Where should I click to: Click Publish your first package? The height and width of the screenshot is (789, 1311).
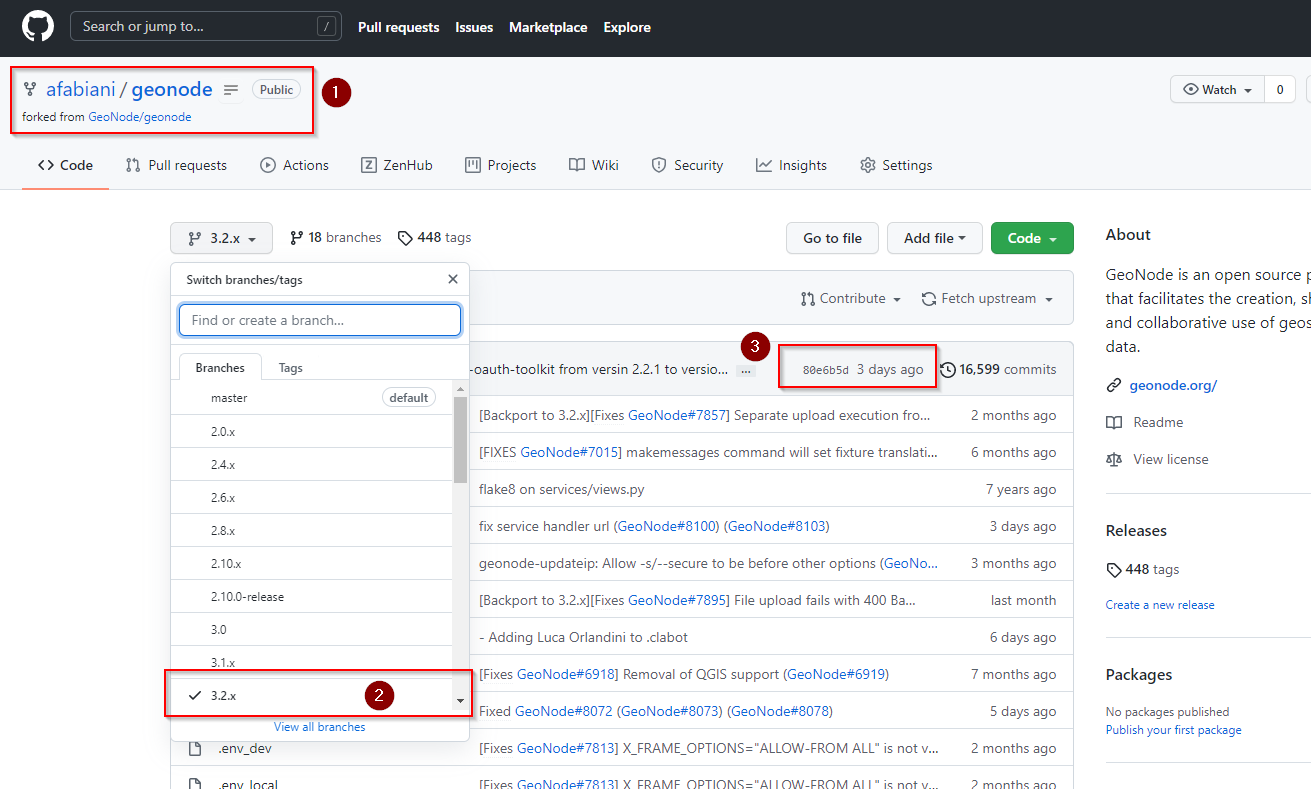coord(1173,730)
